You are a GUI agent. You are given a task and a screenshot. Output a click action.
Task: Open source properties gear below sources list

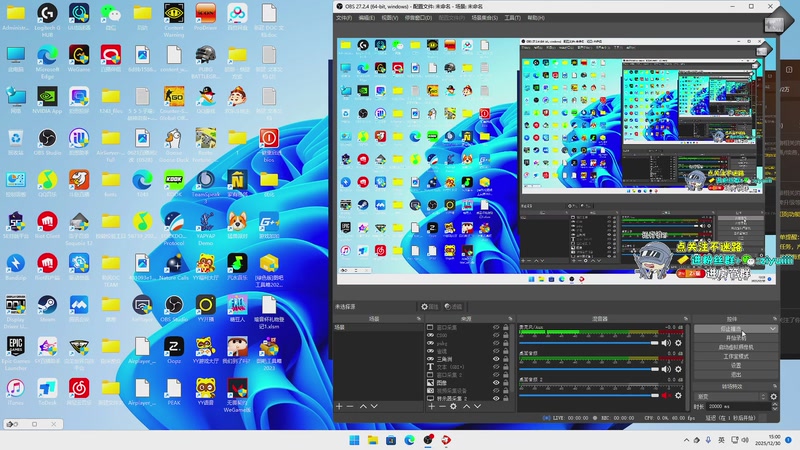[x=453, y=407]
